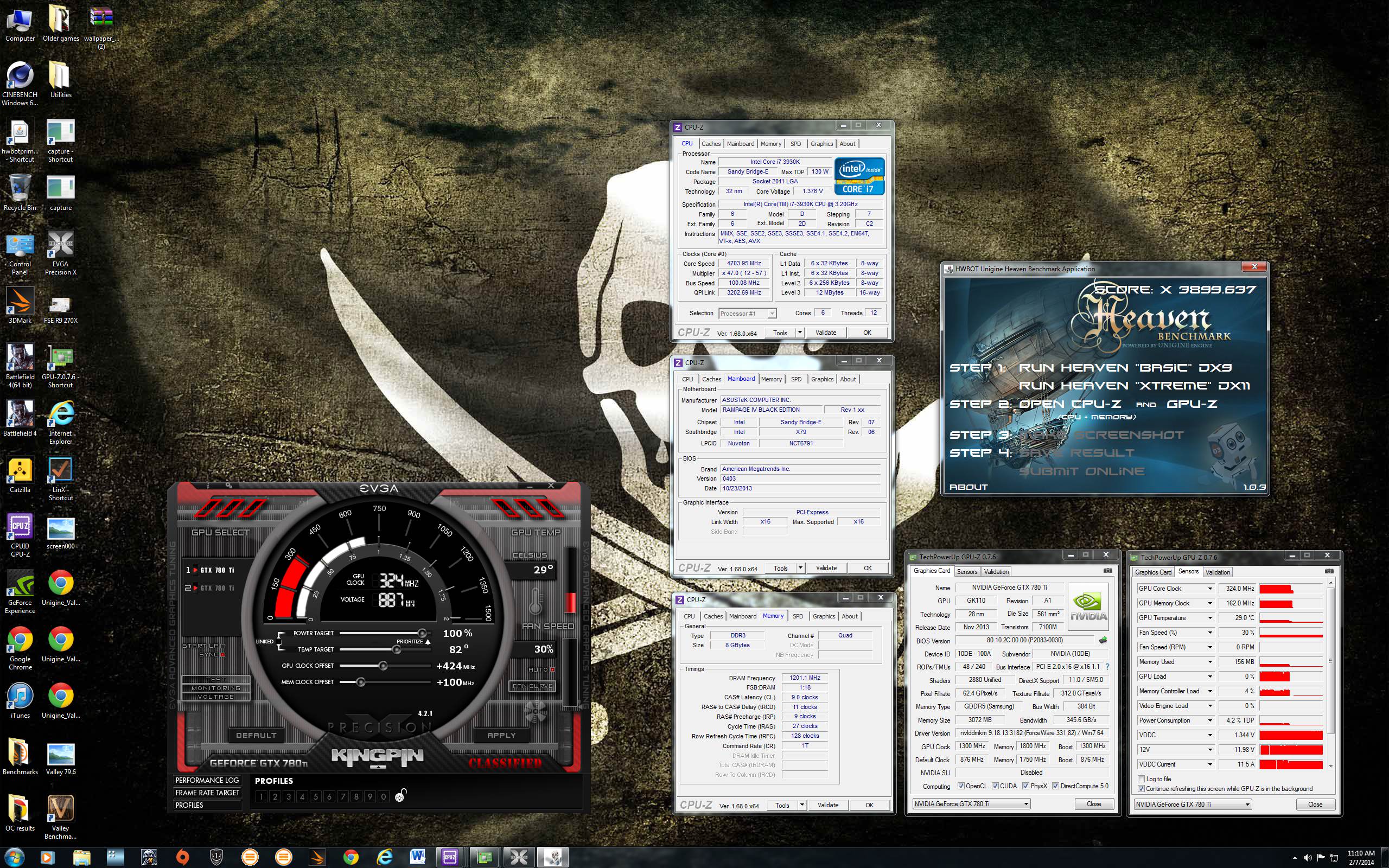The width and height of the screenshot is (1389, 868).
Task: Click ABOUT in HWBOT Heaven window
Action: tap(969, 487)
